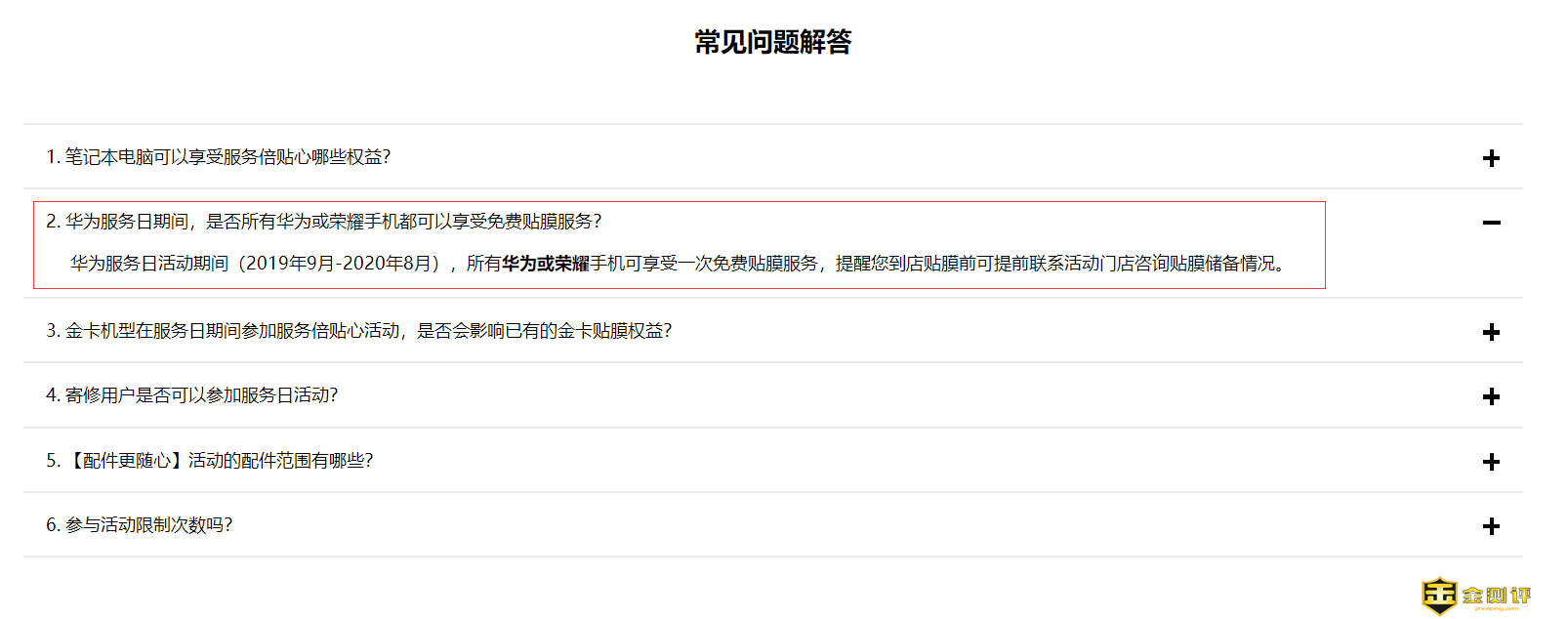Click the plus icon for question 3

coord(1490,332)
